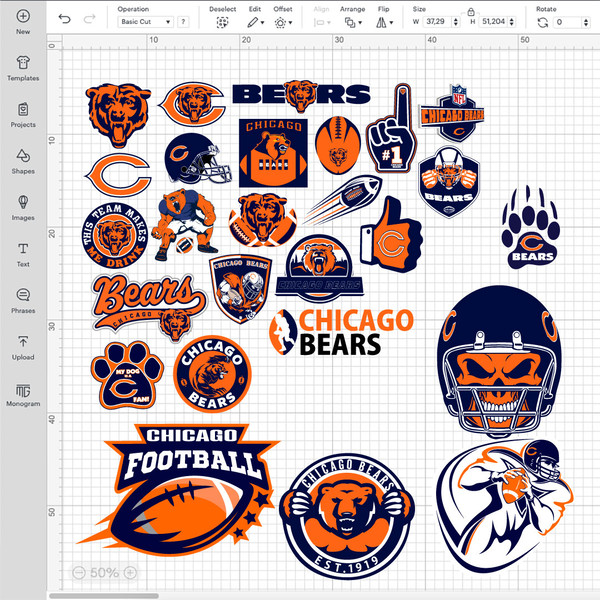Adjust the Height stepper arrows
Screen dimensions: 600x600
click(512, 22)
